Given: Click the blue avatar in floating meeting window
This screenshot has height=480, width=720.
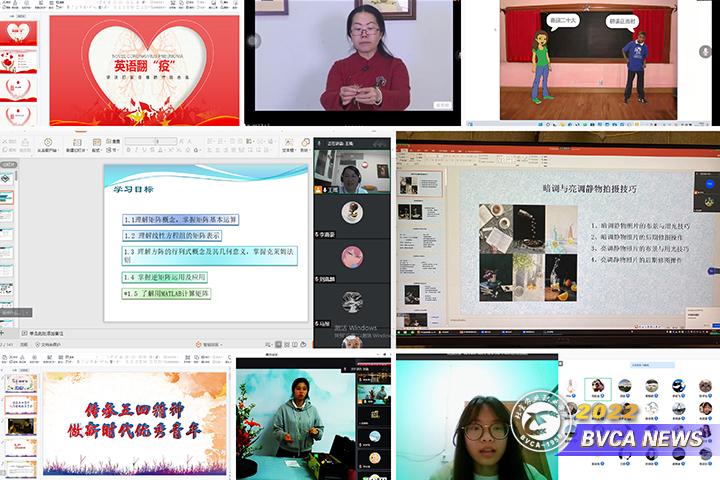Looking at the screenshot, I should [709, 185].
